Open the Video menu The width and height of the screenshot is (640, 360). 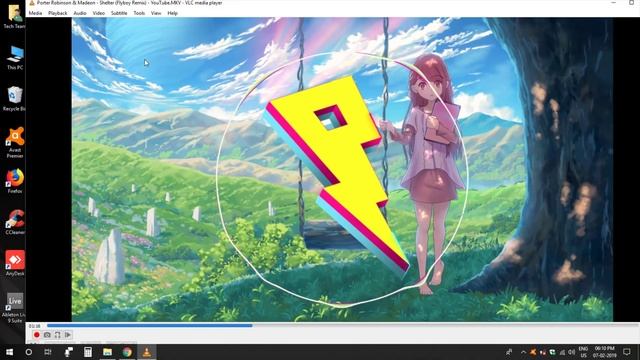[x=98, y=13]
